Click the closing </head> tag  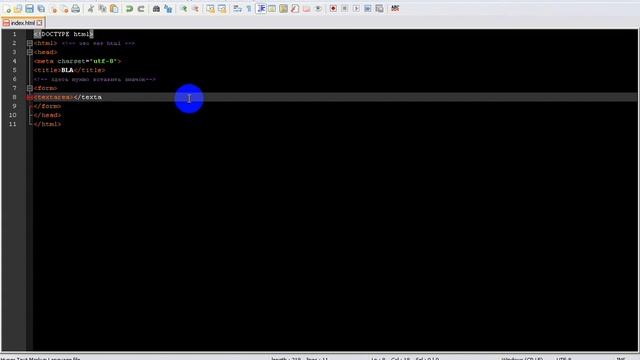pyautogui.click(x=47, y=115)
